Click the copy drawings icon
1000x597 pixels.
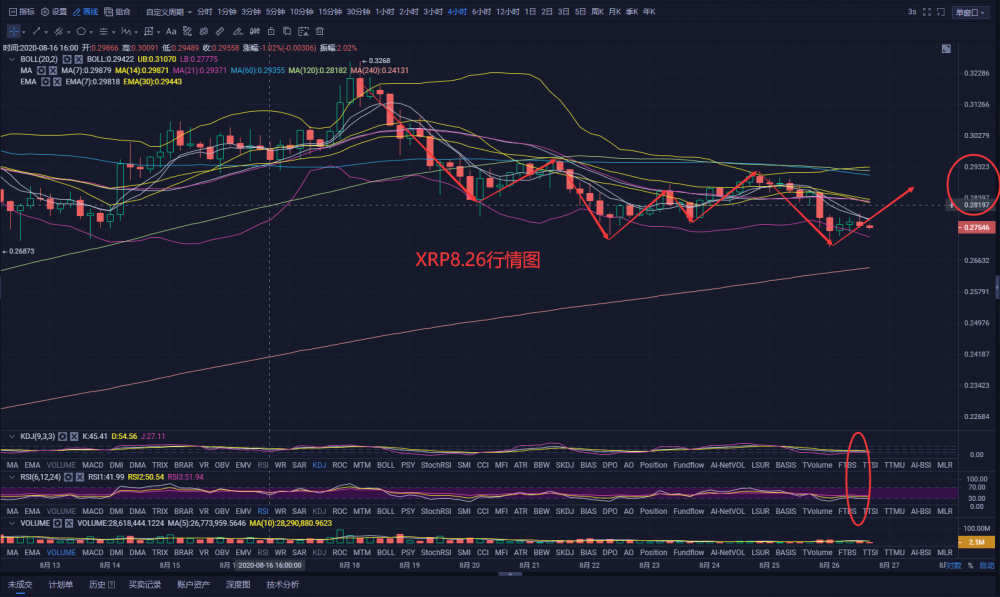coord(287,31)
